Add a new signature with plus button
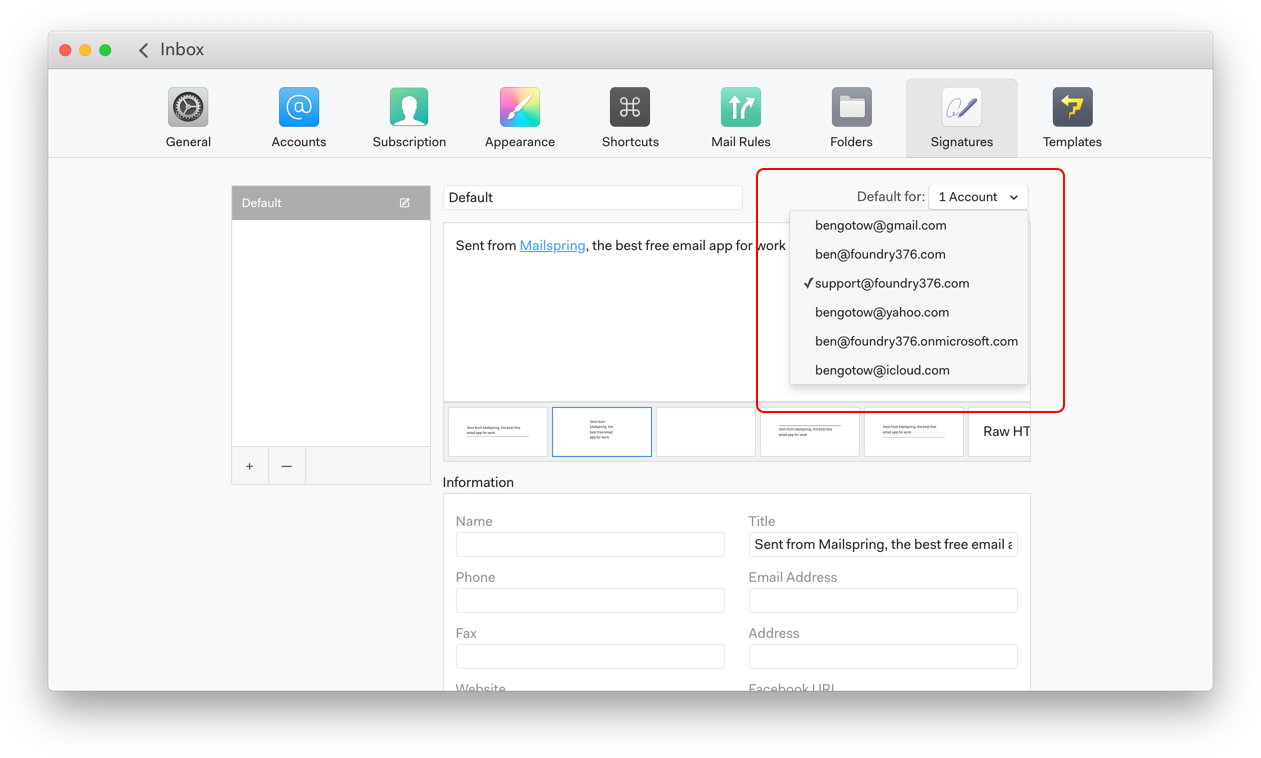 click(x=250, y=466)
